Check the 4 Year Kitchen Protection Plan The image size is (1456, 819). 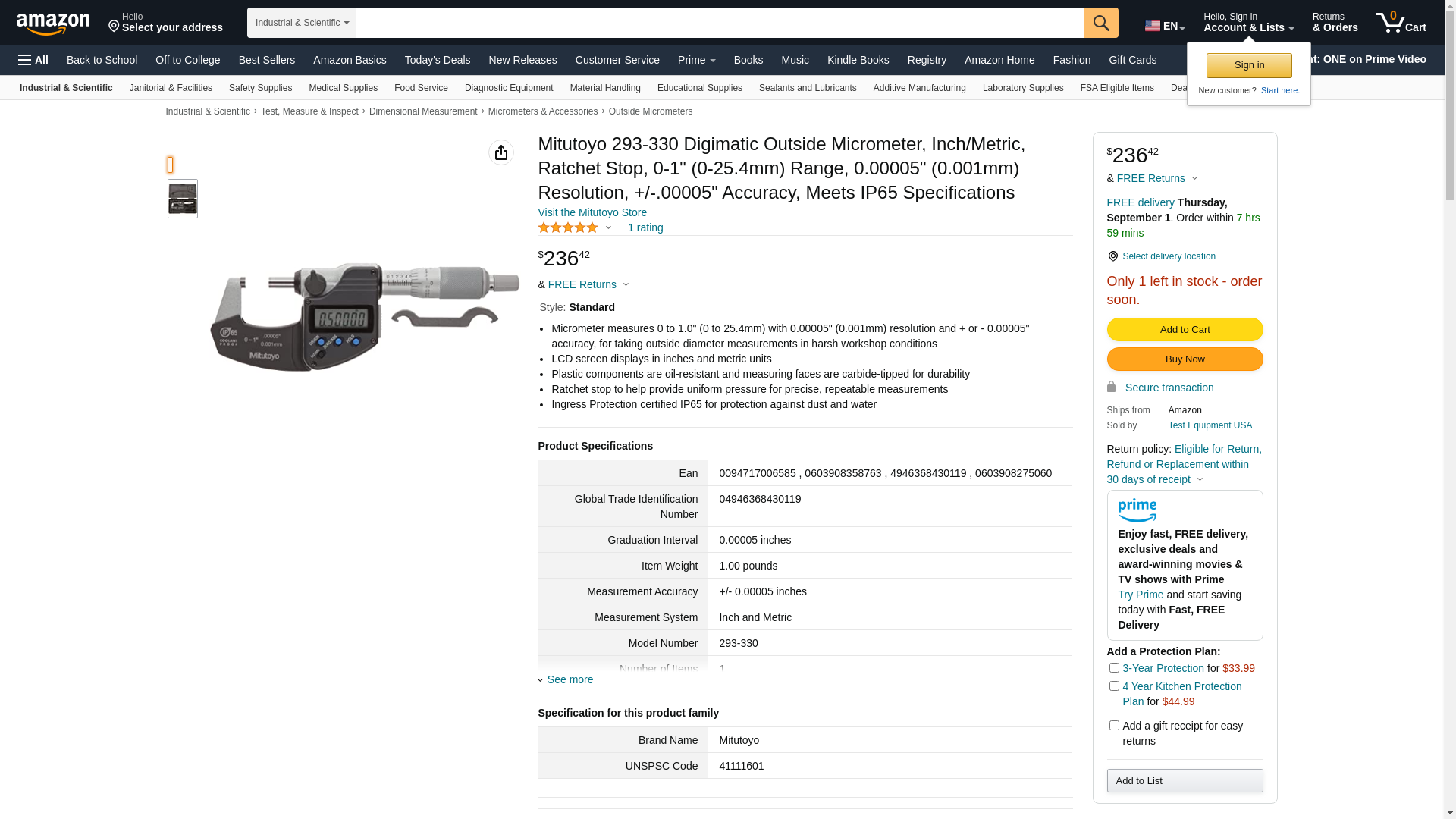[1114, 686]
